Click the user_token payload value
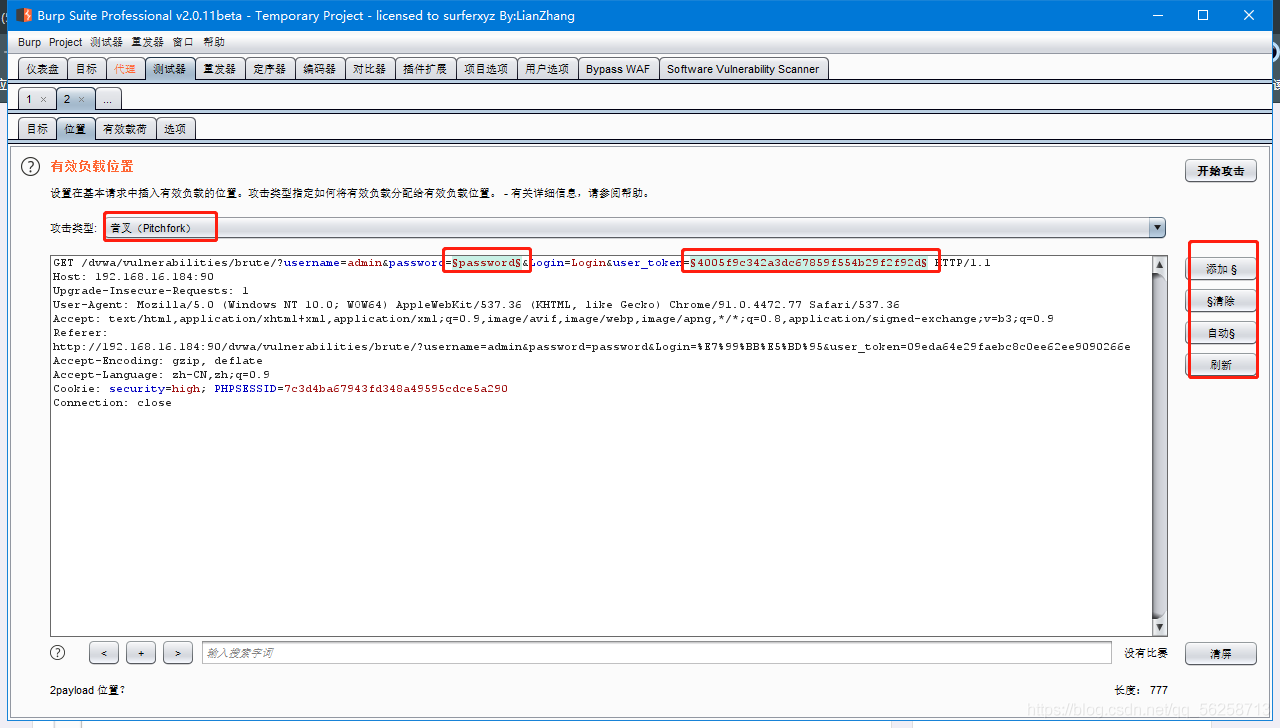1280x728 pixels. [811, 262]
